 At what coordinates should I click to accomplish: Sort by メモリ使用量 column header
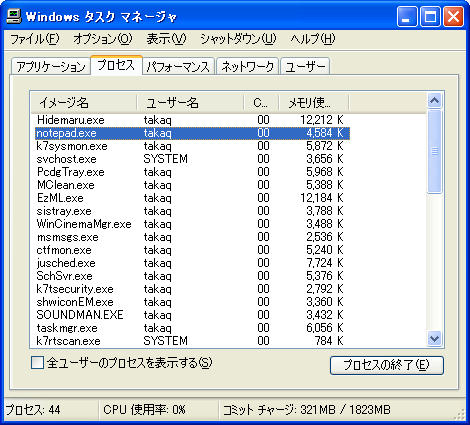[x=313, y=103]
